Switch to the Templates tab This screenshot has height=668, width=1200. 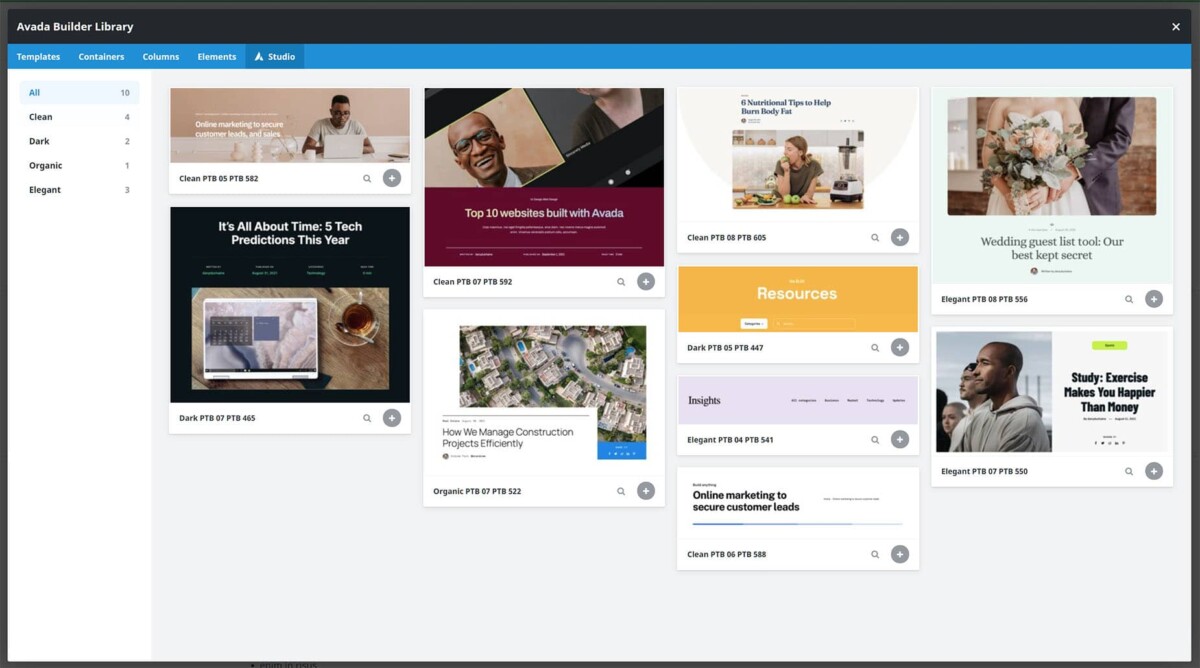(x=38, y=57)
